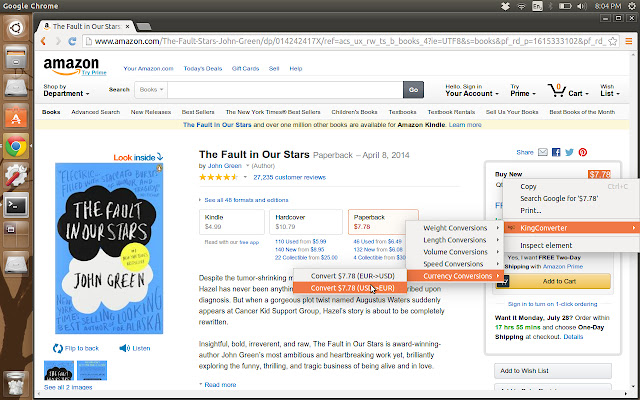Open the Terminal launcher icon
This screenshot has width=640, height=400.
click(16, 205)
